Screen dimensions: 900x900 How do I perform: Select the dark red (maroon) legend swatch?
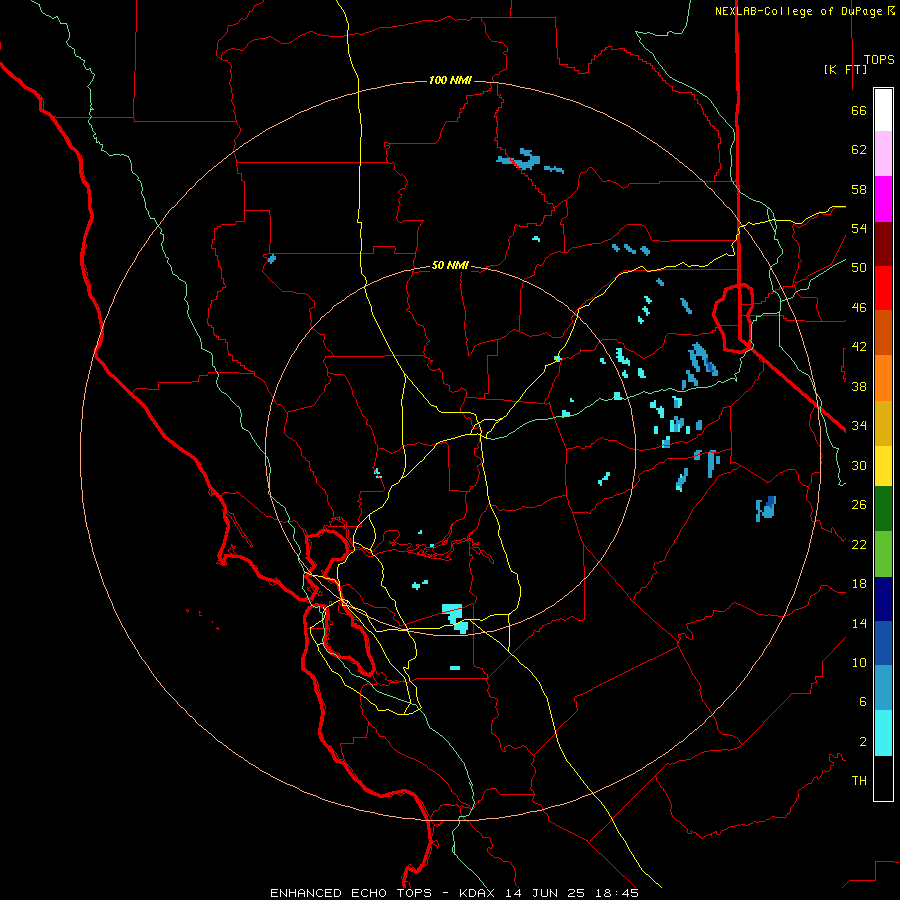pyautogui.click(x=883, y=244)
